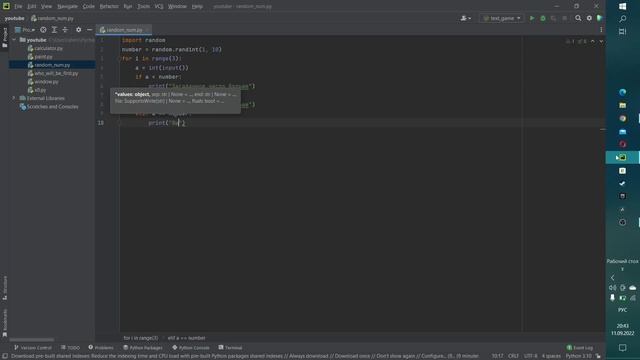Run the text_game configuration with green play button

532,18
